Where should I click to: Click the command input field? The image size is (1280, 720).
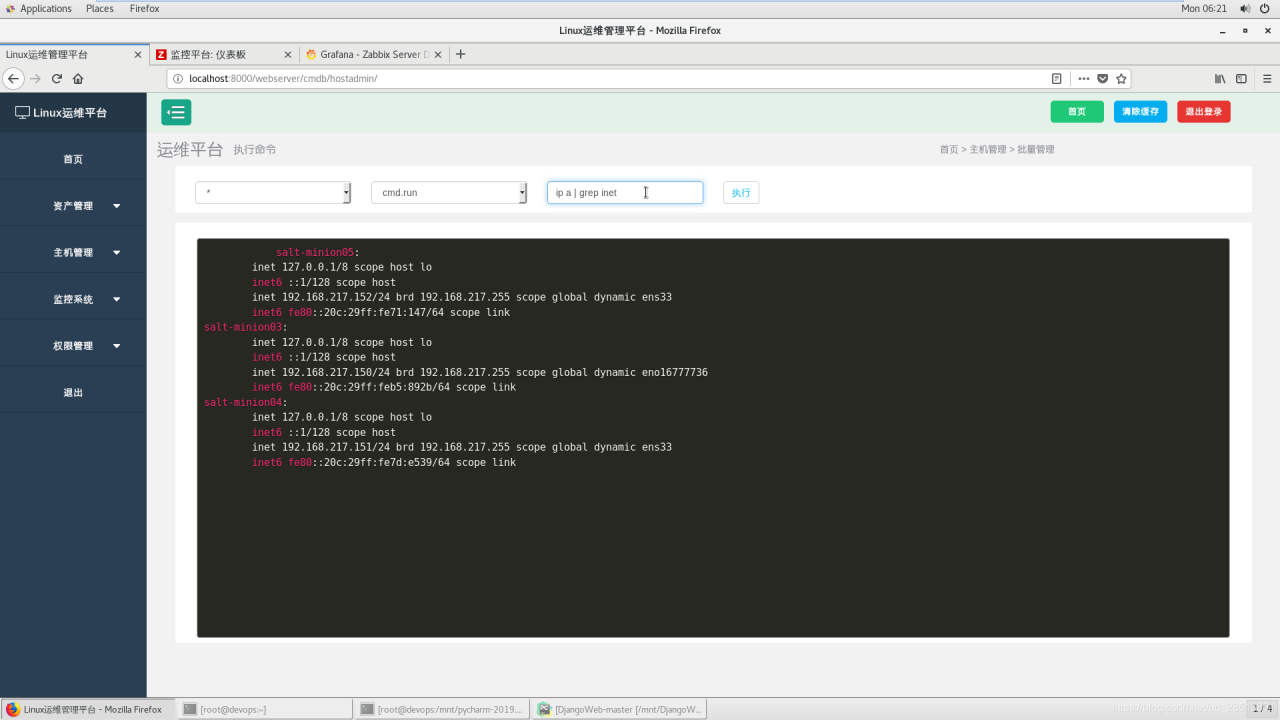pos(624,192)
